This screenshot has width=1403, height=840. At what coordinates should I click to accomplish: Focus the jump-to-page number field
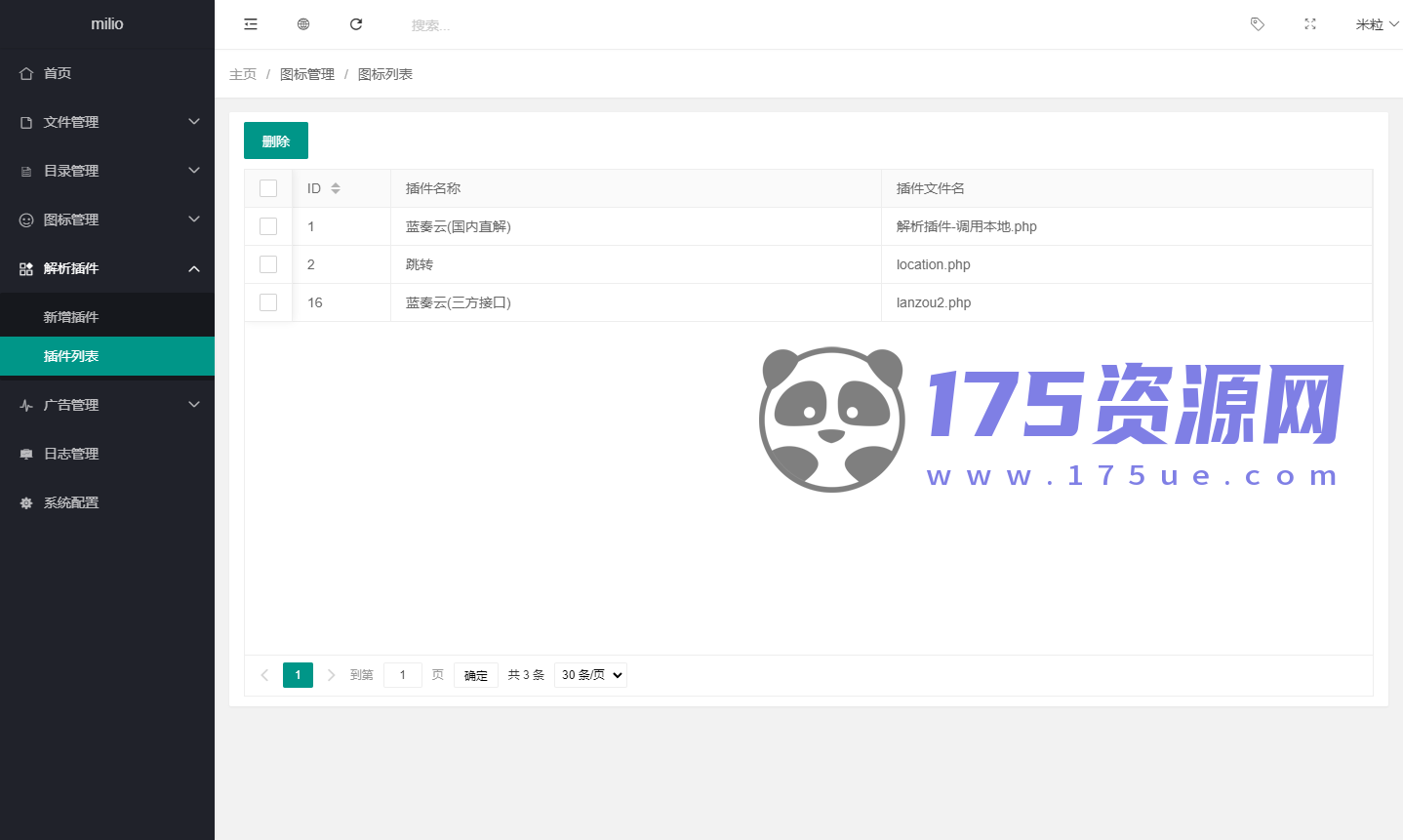point(403,675)
